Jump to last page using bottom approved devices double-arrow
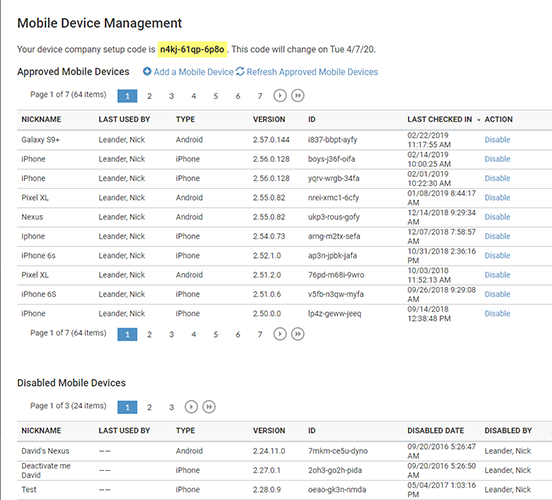Viewport: 552px width, 500px height. click(297, 334)
